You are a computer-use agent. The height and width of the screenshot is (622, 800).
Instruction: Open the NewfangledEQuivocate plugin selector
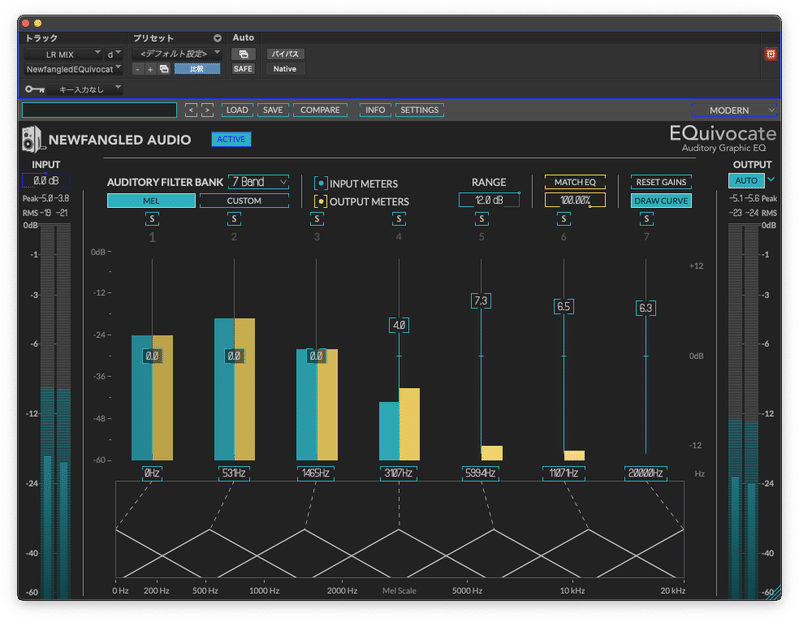click(x=73, y=69)
